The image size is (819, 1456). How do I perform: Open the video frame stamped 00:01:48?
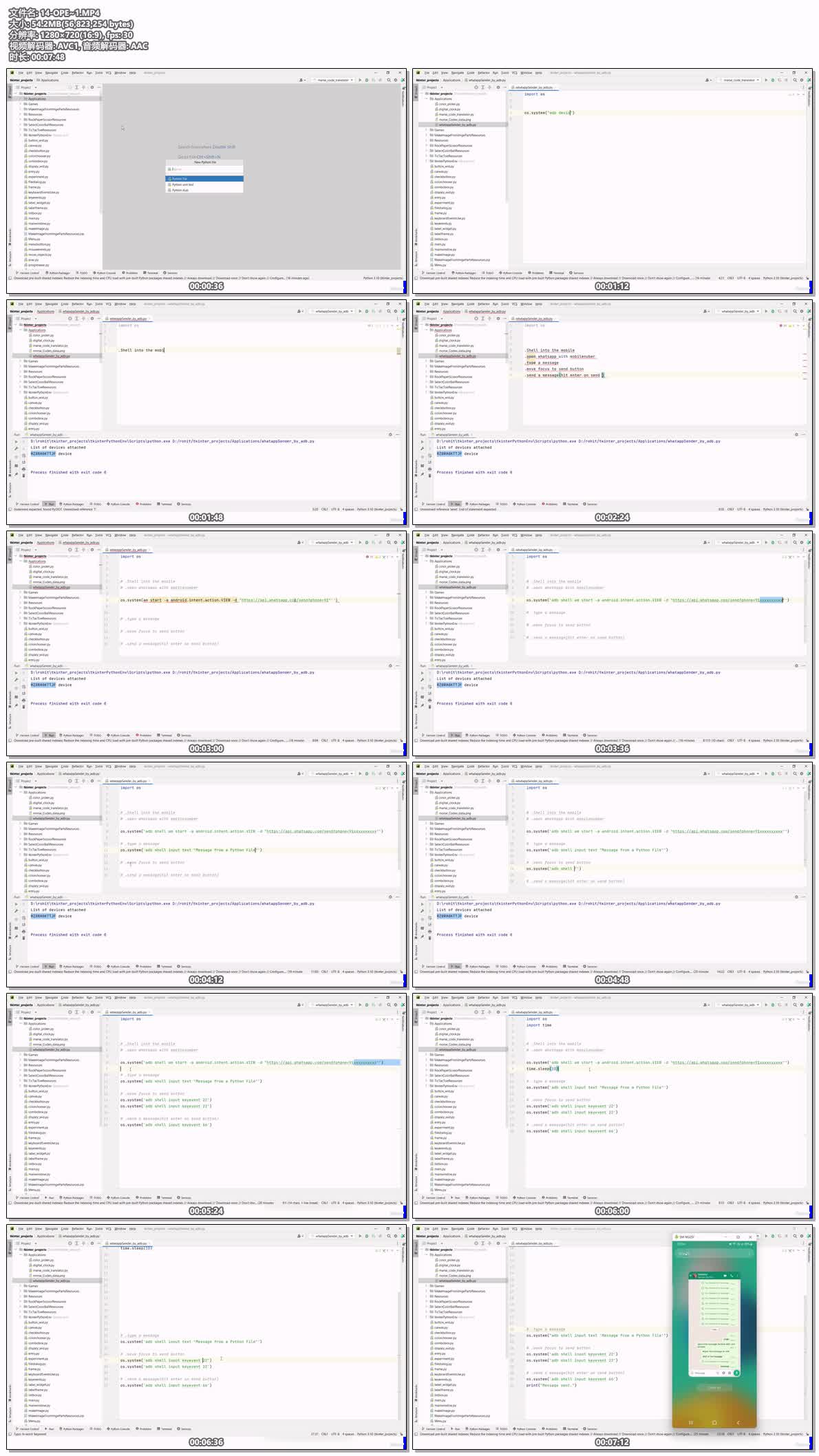(206, 413)
